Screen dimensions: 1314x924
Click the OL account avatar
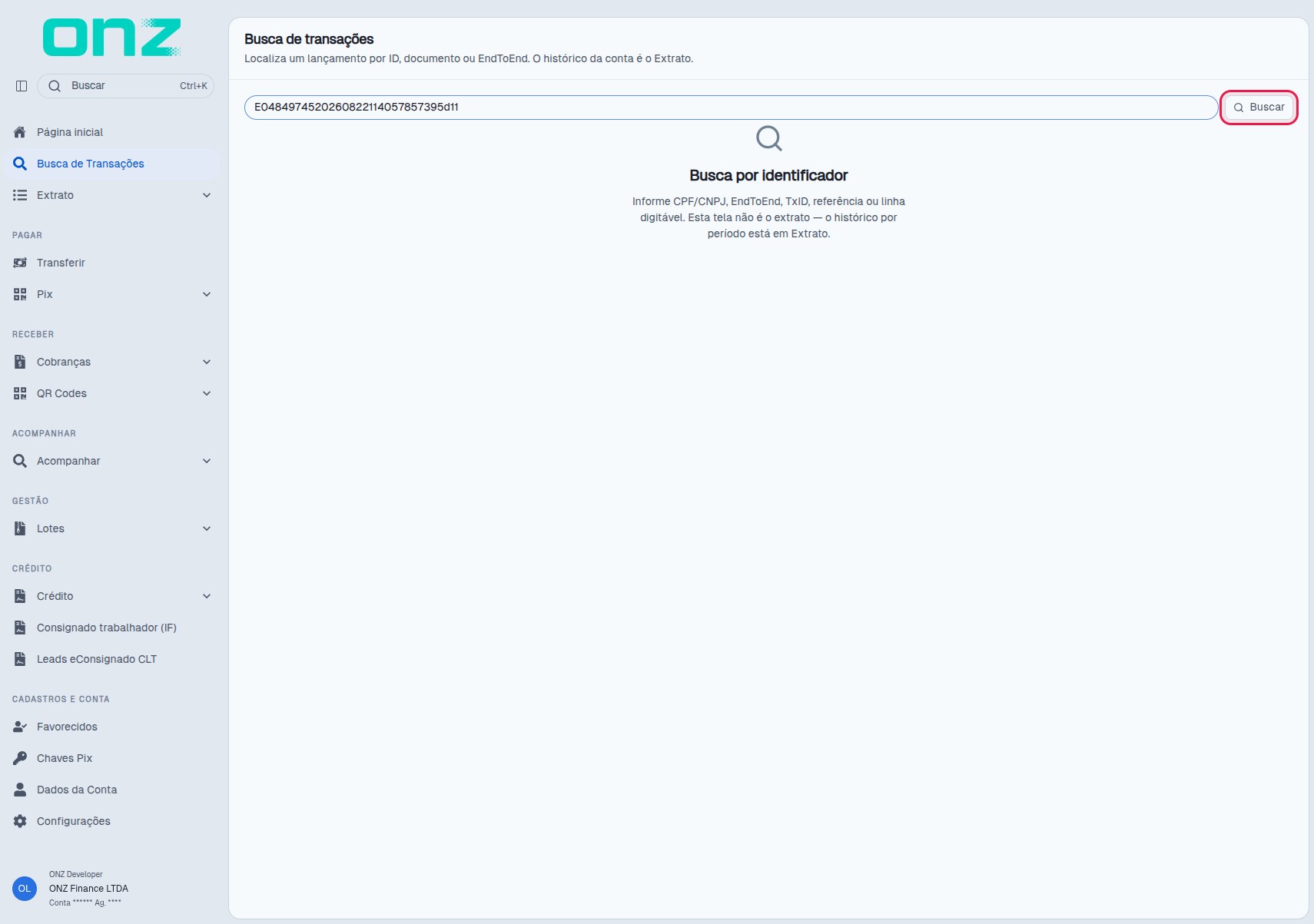point(25,889)
